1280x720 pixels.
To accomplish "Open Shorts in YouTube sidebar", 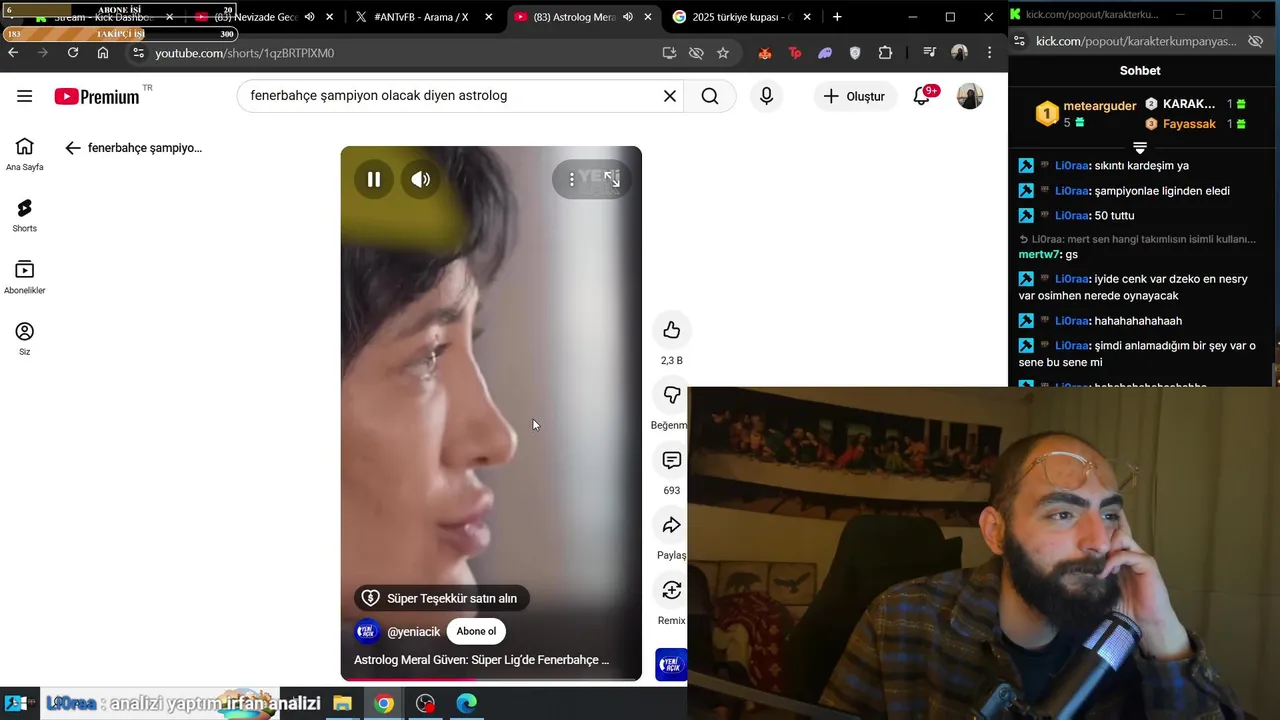I will (24, 215).
